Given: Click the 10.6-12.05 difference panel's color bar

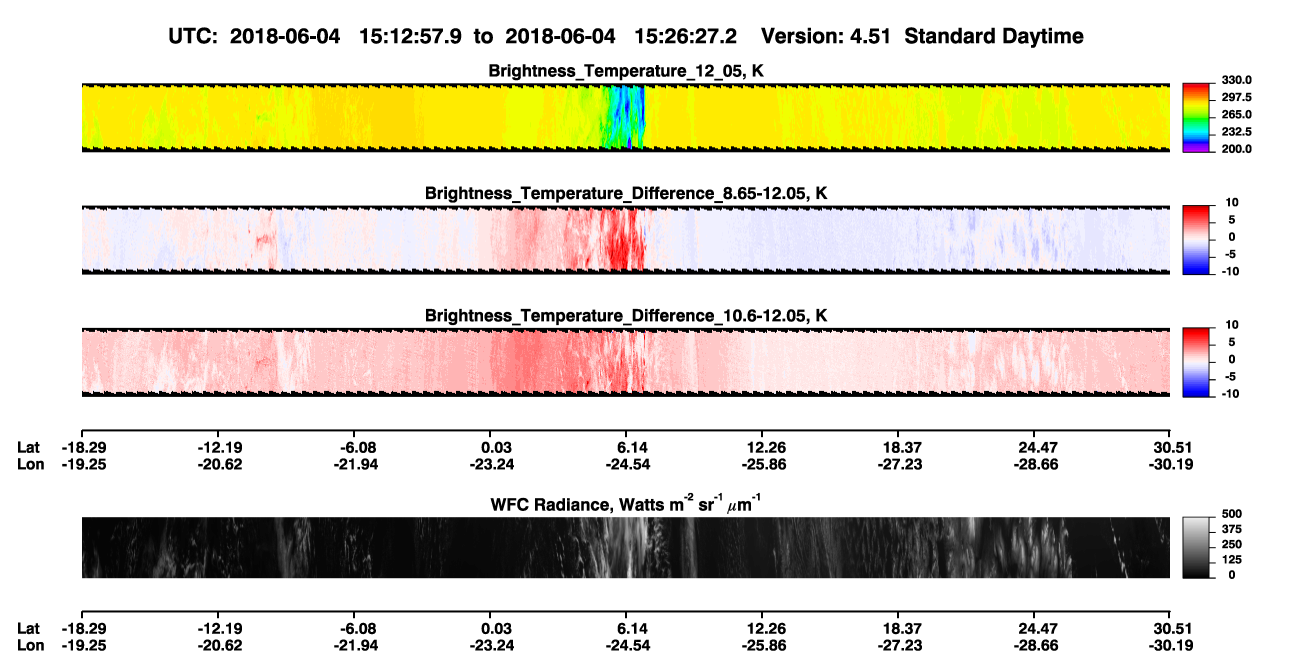Looking at the screenshot, I should [1196, 362].
